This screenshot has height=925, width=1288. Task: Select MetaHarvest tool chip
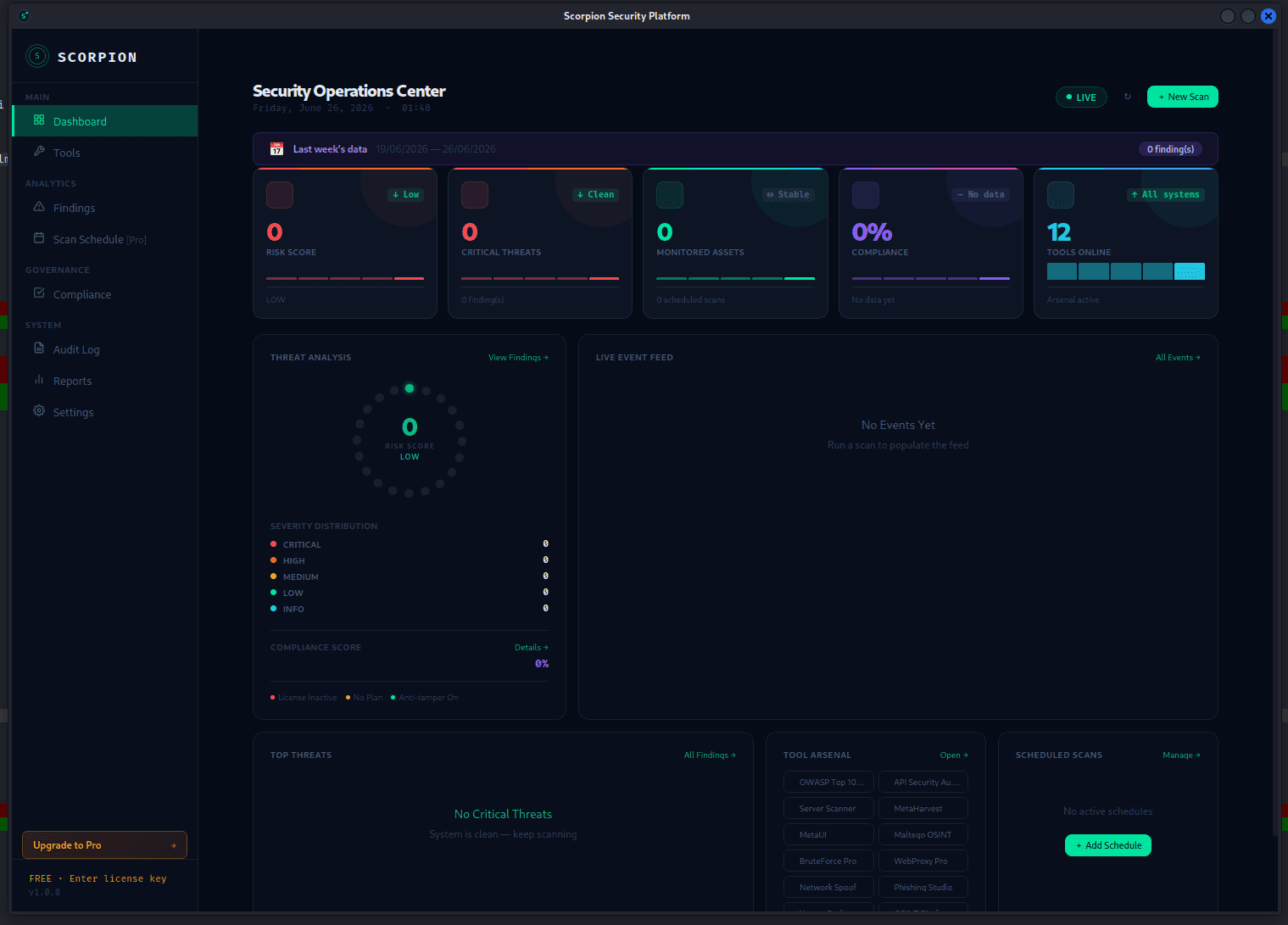point(923,808)
